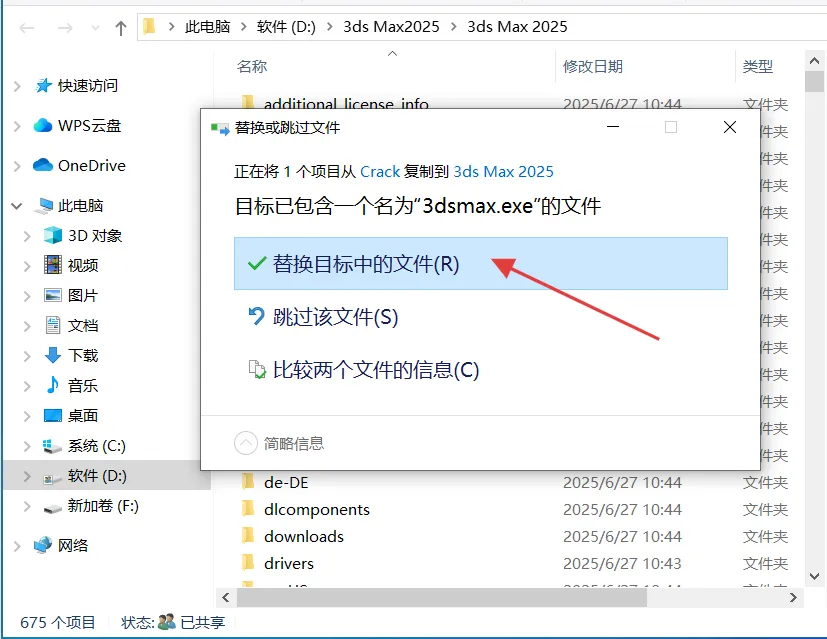Image resolution: width=827 pixels, height=639 pixels.
Task: Open 3D 对象 folder icon
Action: (53, 235)
